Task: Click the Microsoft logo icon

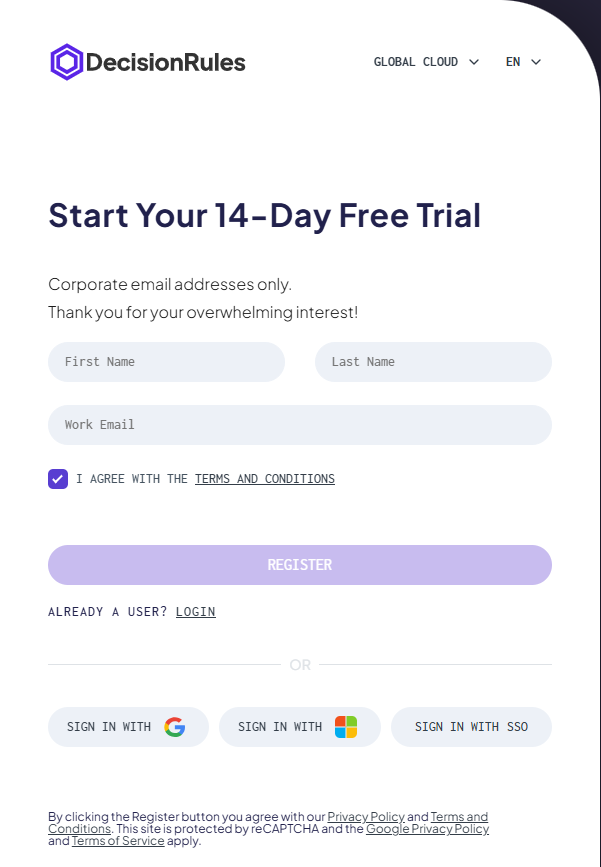Action: [x=346, y=727]
